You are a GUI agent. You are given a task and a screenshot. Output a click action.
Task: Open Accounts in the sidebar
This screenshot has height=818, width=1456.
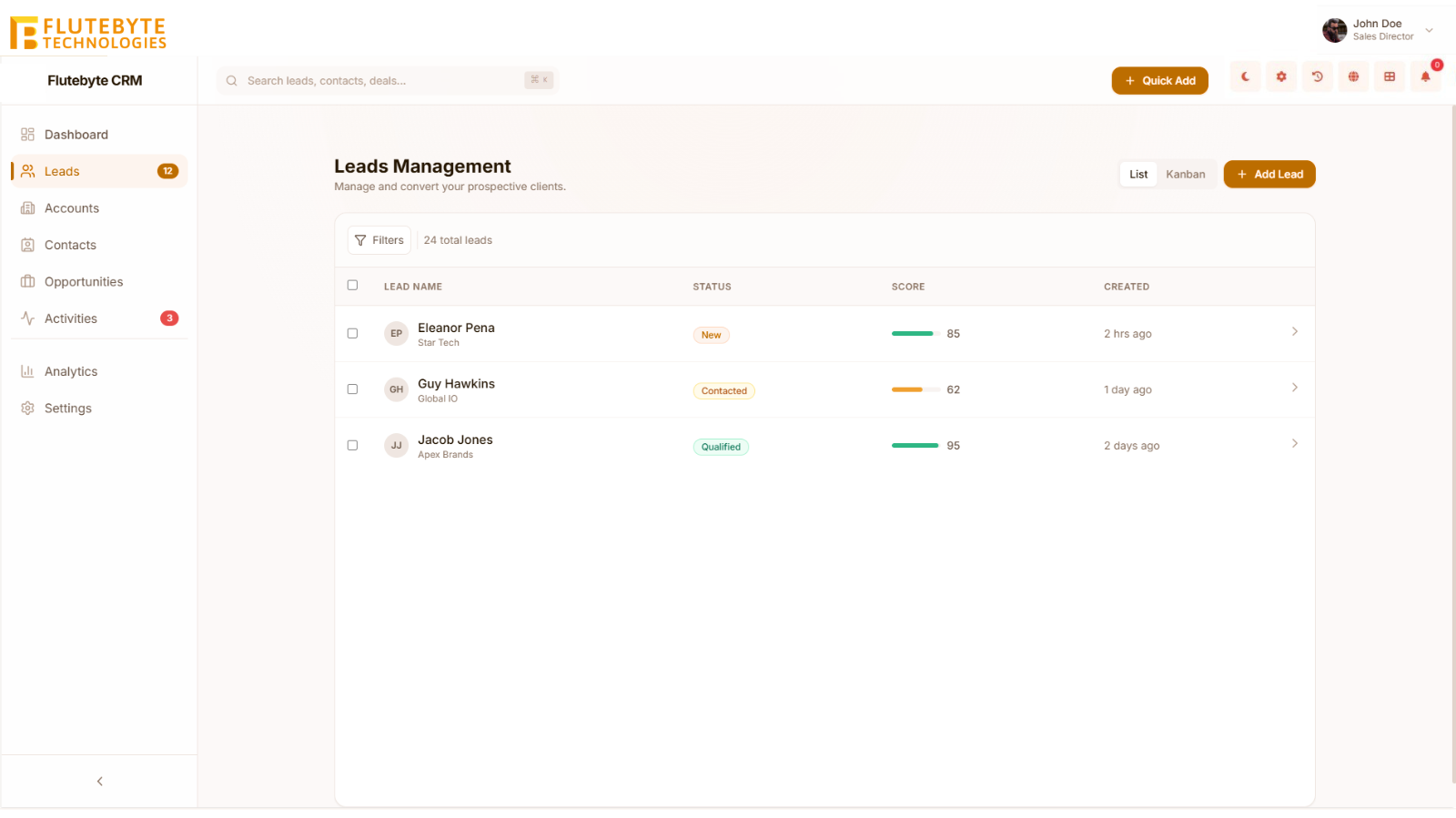[x=99, y=208]
